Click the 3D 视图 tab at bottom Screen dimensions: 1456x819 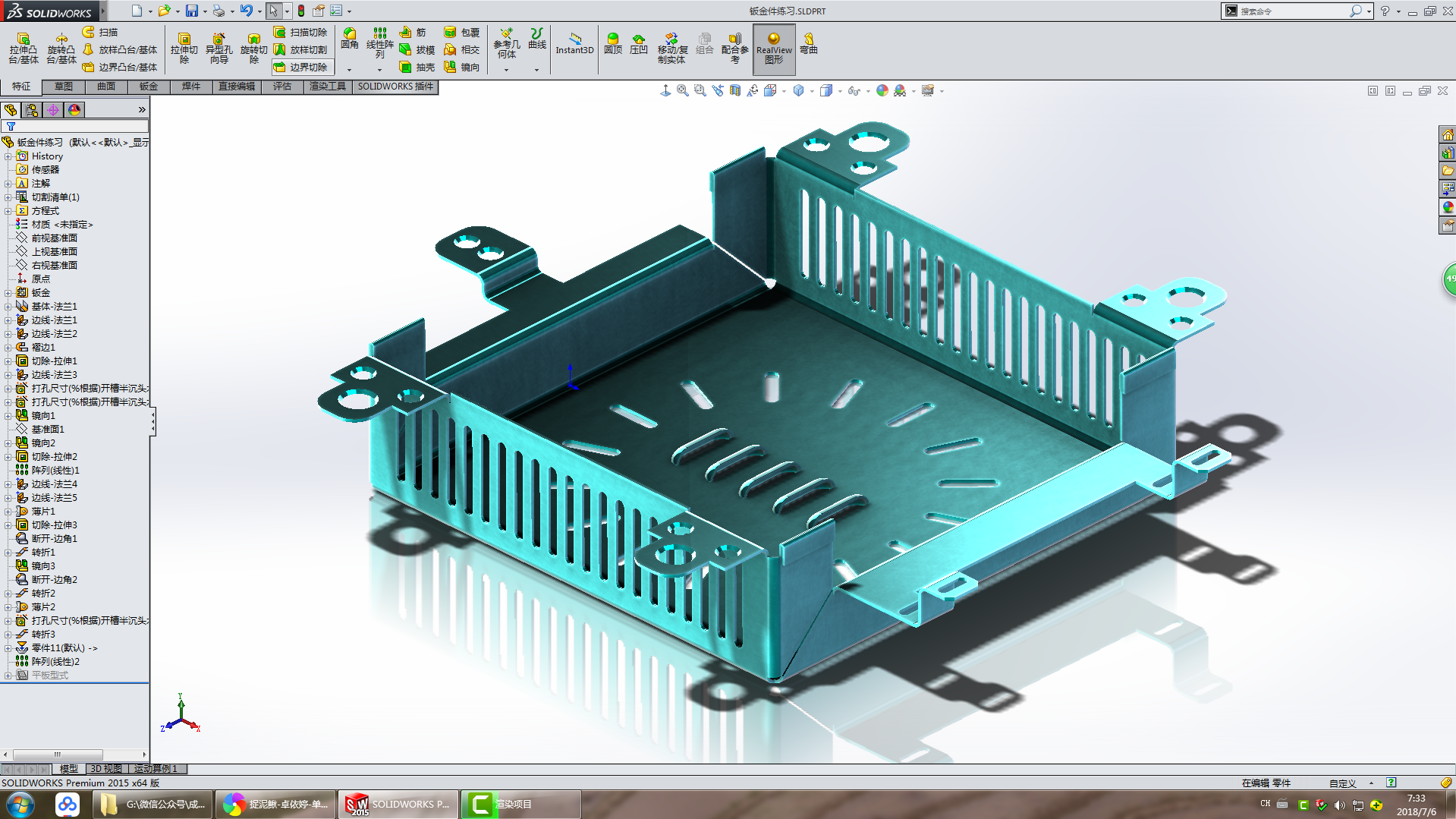click(x=105, y=769)
